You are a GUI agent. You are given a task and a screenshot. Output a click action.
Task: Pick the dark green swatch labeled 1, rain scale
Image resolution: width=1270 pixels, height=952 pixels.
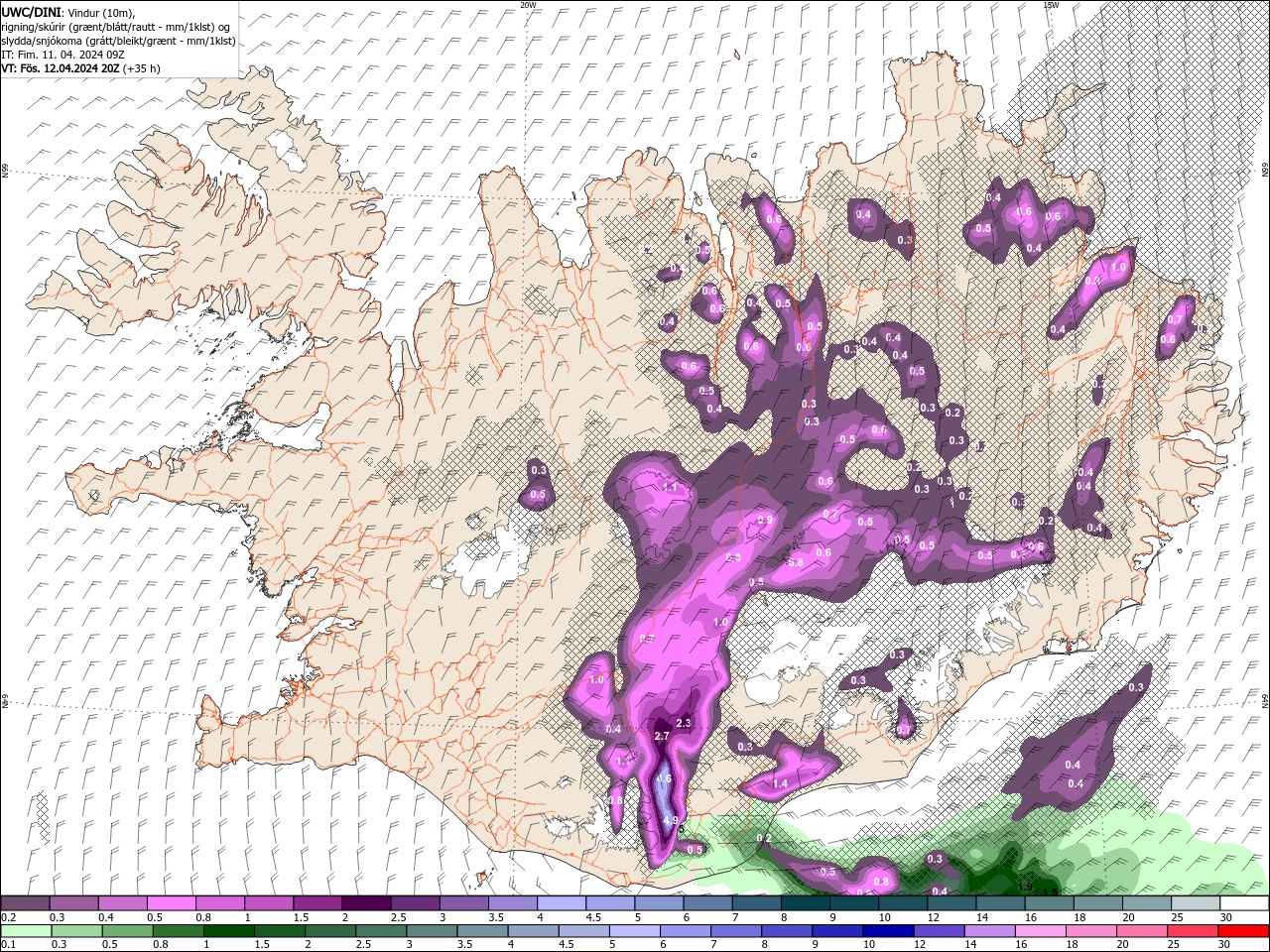coord(229,931)
